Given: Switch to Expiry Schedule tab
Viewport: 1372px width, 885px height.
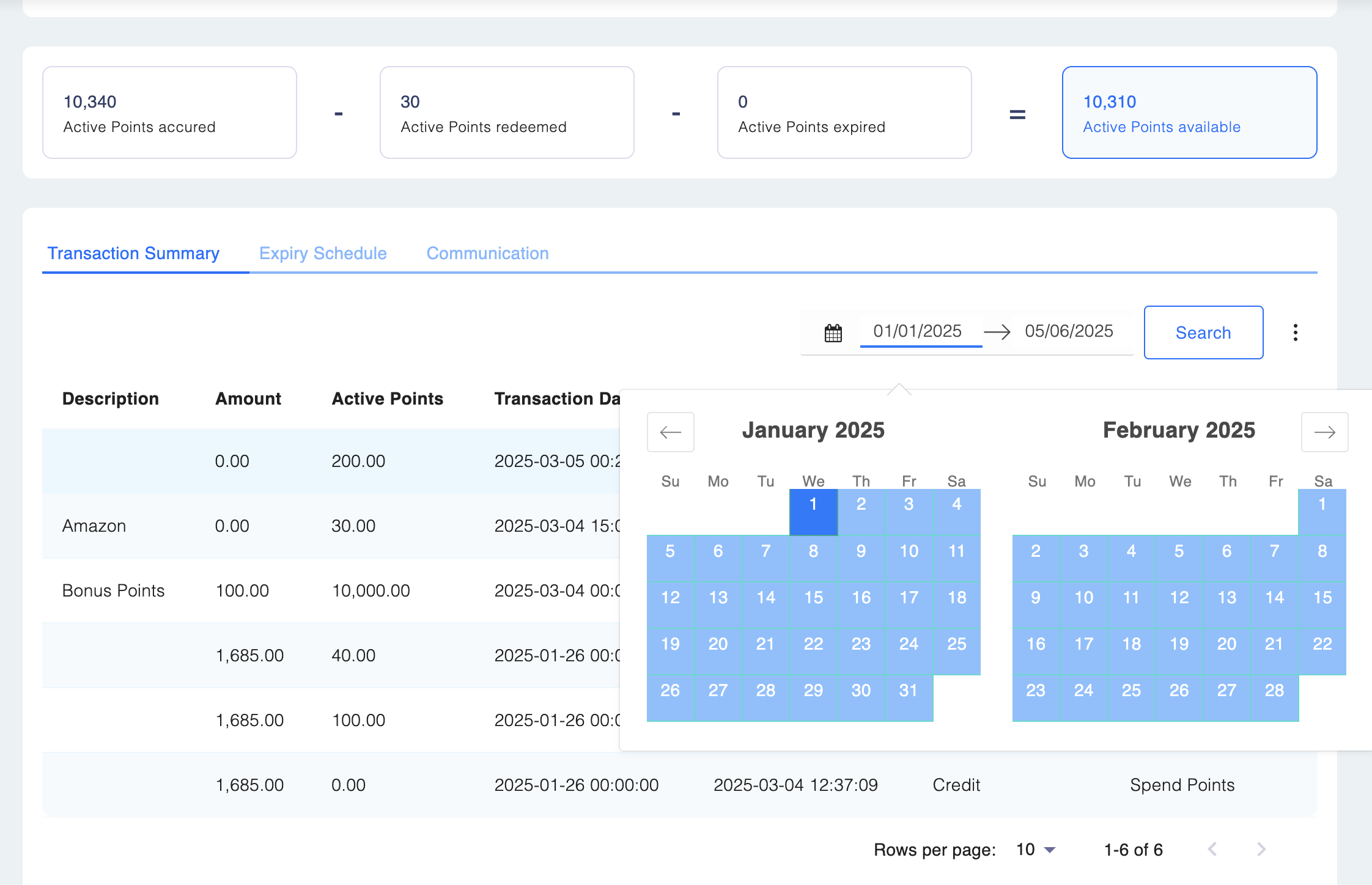Looking at the screenshot, I should click(x=323, y=253).
